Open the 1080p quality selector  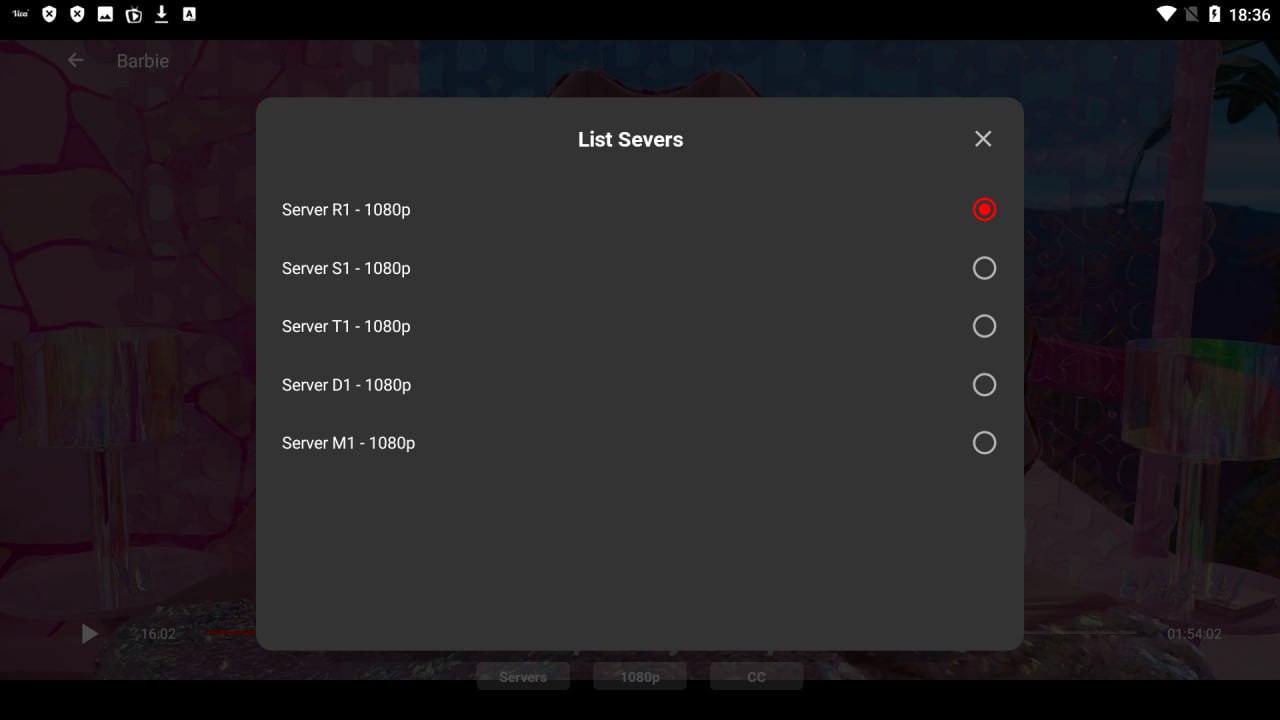coord(640,677)
